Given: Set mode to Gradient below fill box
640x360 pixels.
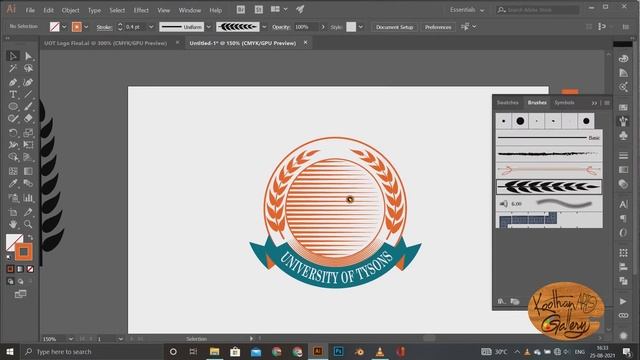Looking at the screenshot, I should 20,269.
